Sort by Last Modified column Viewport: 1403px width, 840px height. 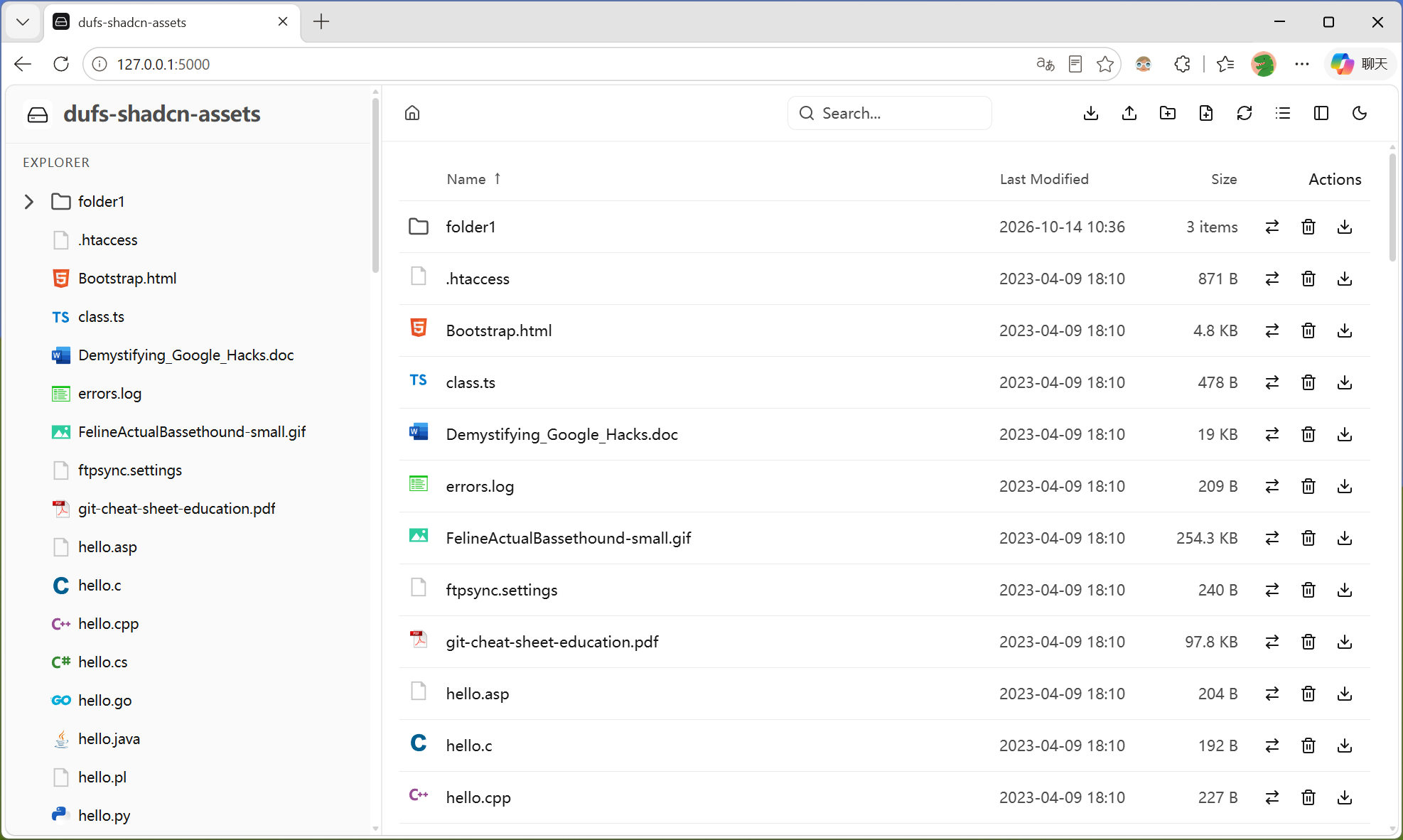1044,179
